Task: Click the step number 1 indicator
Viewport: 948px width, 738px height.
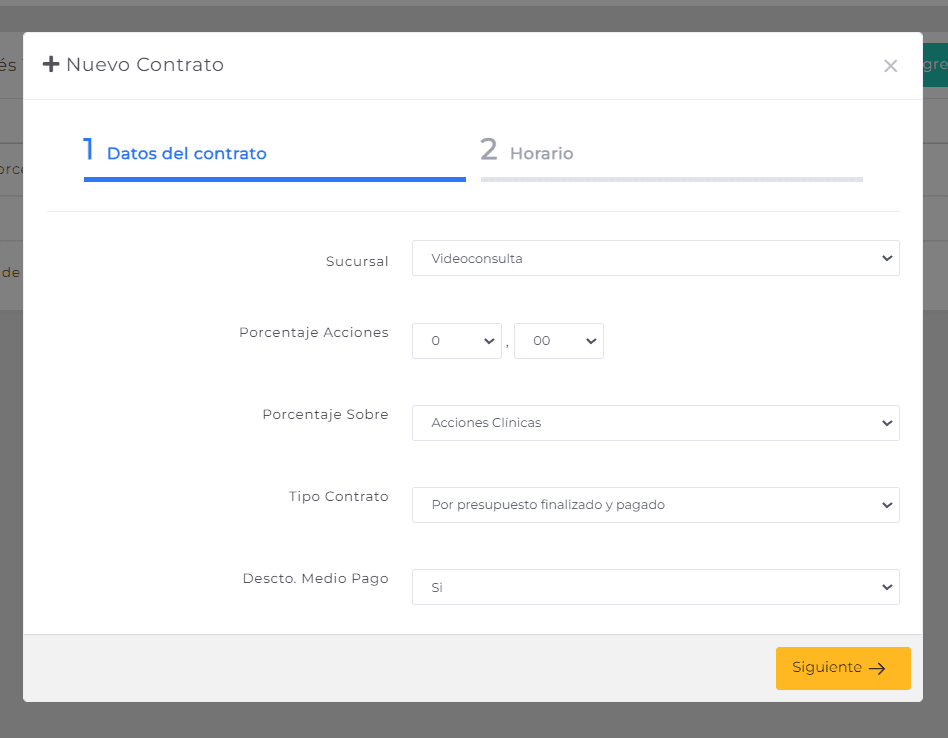Action: [89, 149]
